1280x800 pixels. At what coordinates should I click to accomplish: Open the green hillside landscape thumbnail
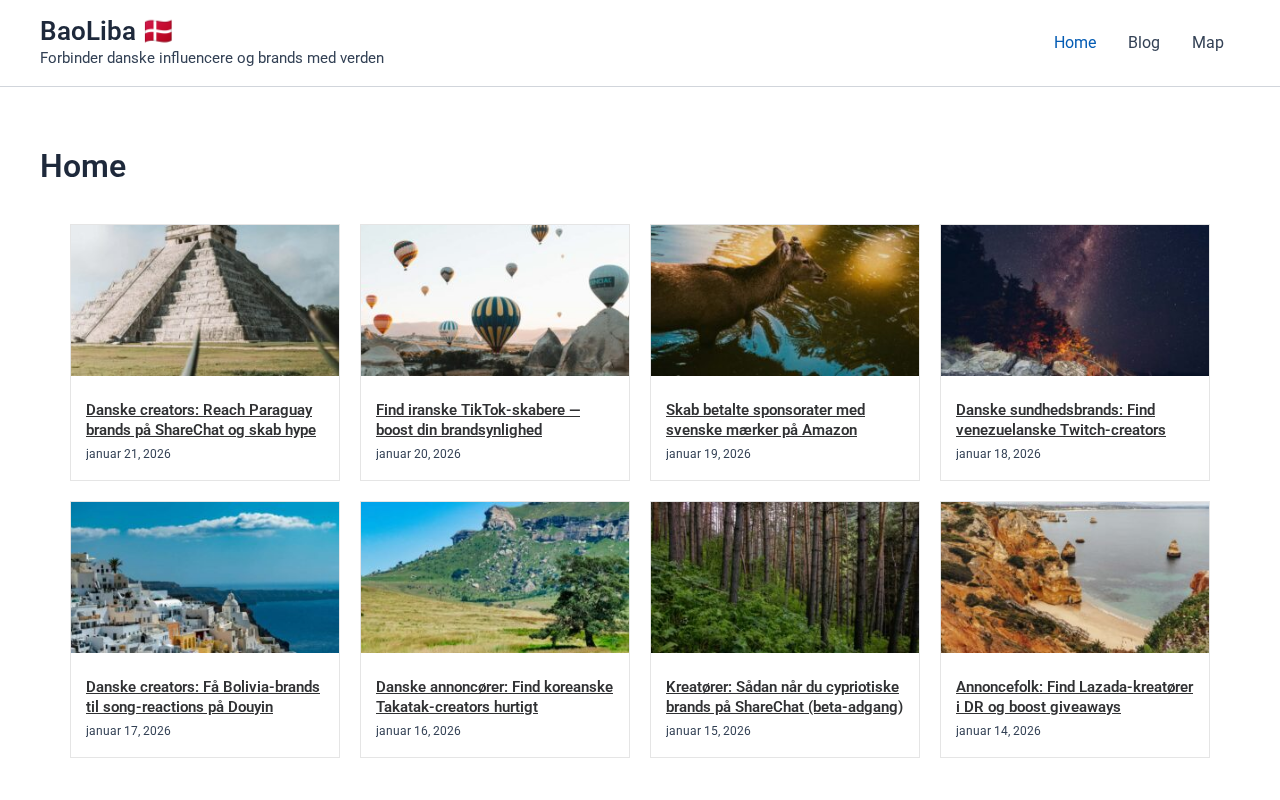[x=495, y=577]
